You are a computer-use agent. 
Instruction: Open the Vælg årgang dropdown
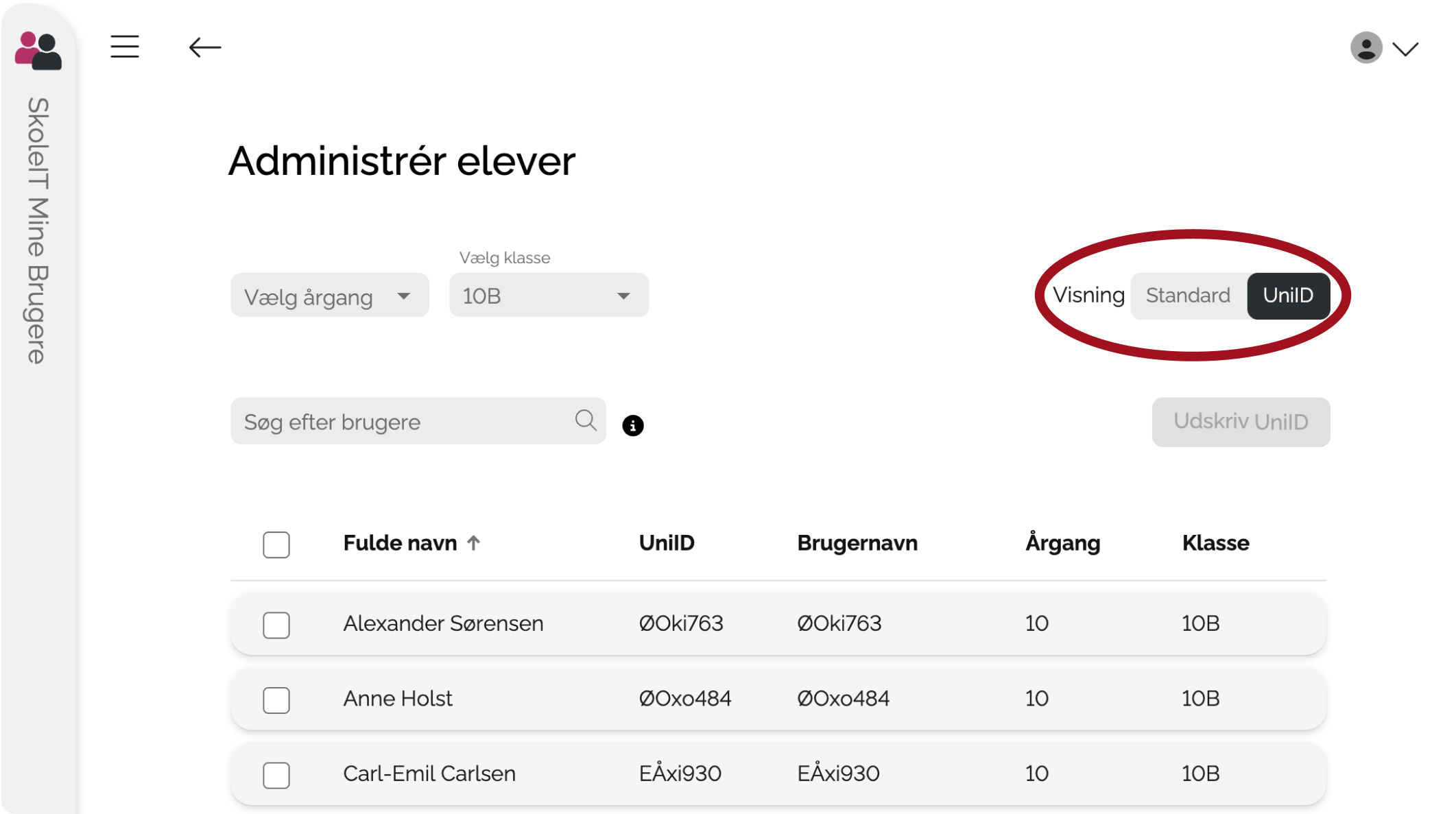tap(329, 296)
